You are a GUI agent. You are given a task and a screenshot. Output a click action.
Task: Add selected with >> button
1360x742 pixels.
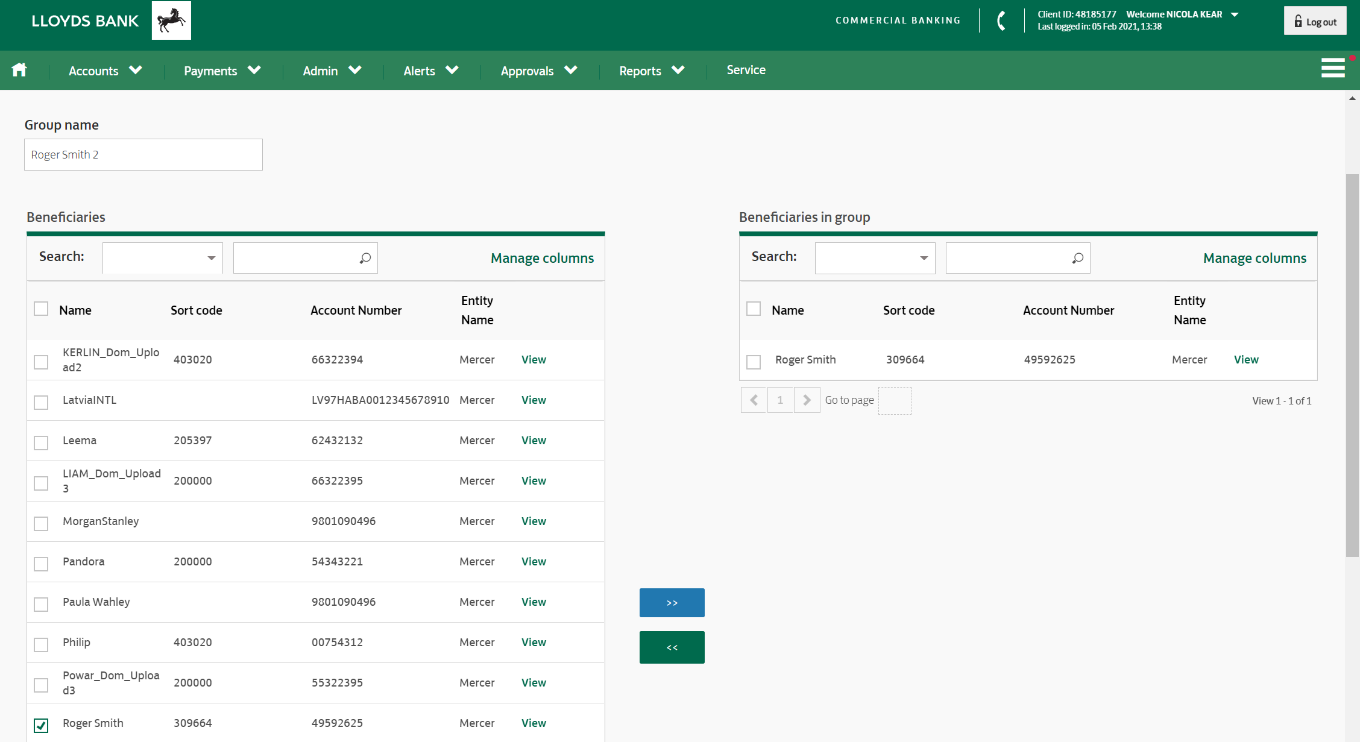(672, 603)
